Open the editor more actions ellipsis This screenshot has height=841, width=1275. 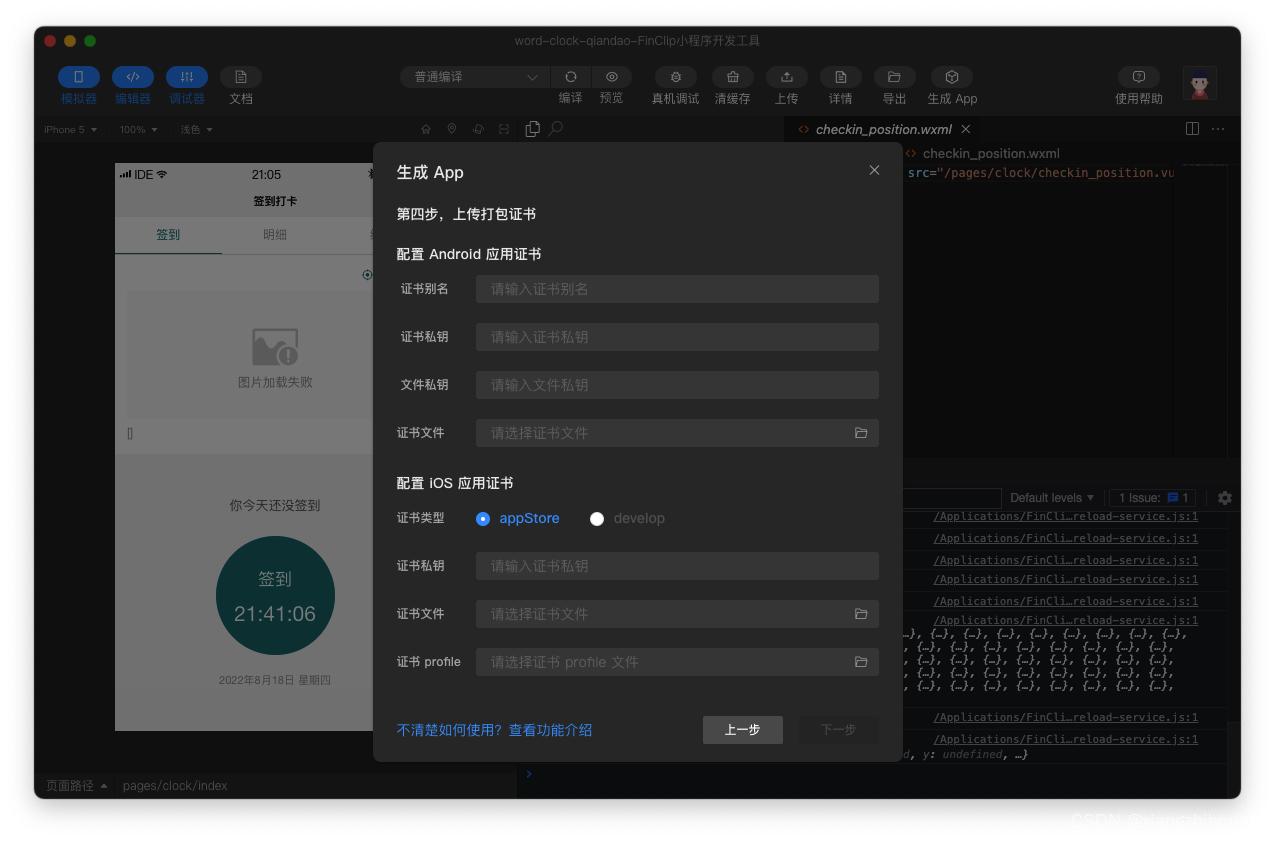point(1217,129)
